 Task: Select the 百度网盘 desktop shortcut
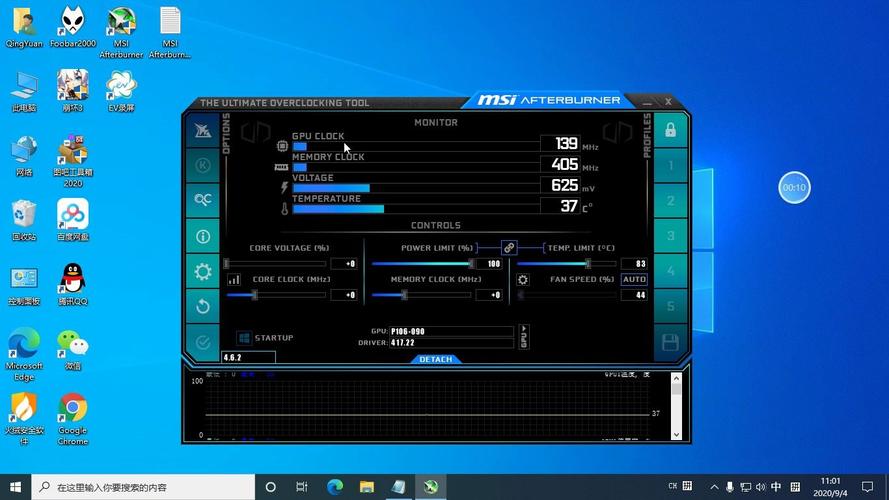(73, 220)
